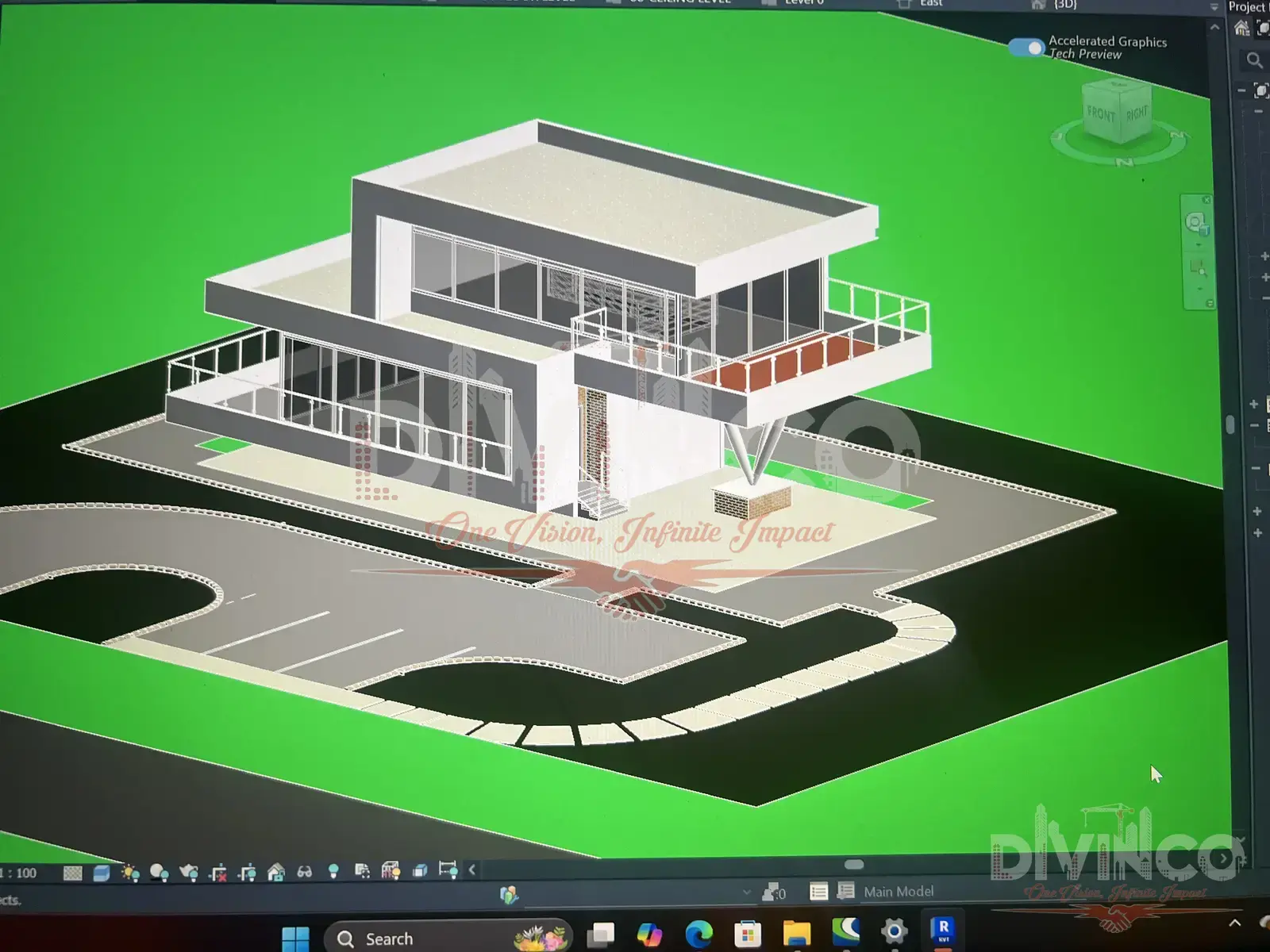The width and height of the screenshot is (1270, 952).
Task: Show hidden system tray icons chevron
Action: click(x=1235, y=923)
